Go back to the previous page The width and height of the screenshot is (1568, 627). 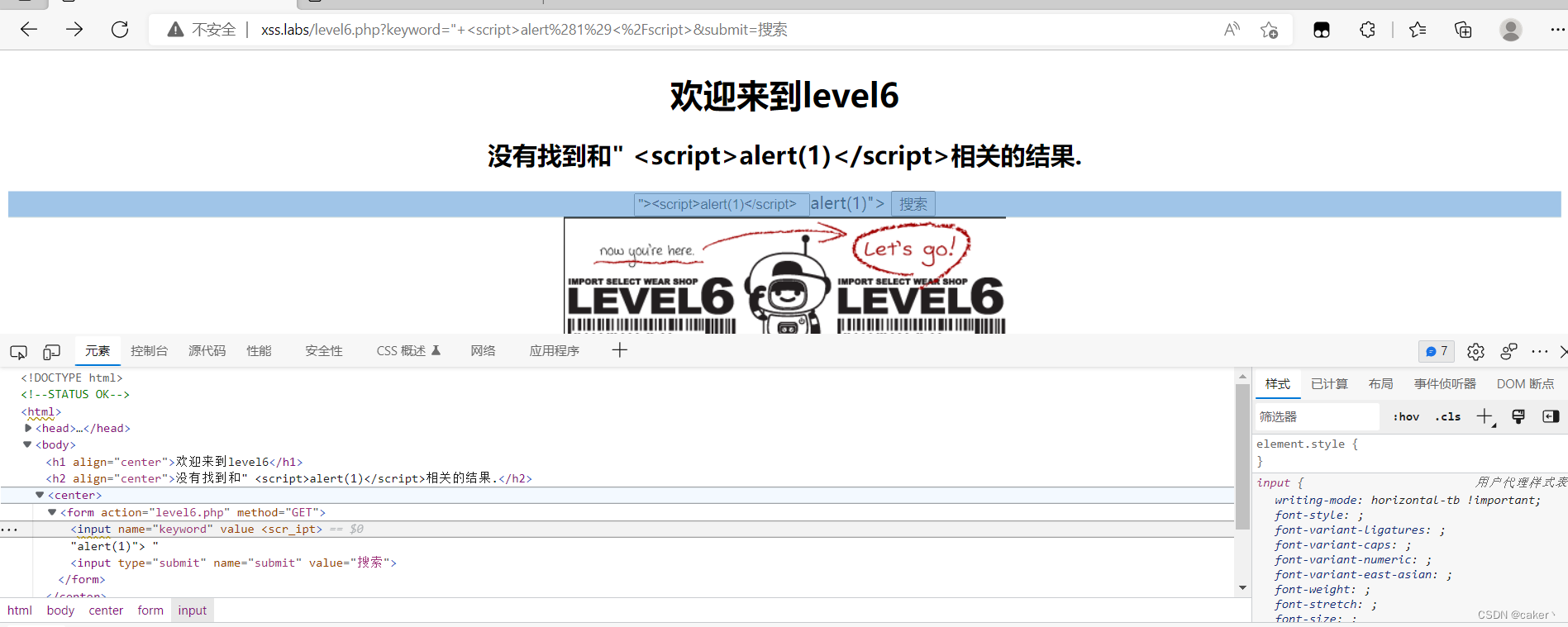29,30
